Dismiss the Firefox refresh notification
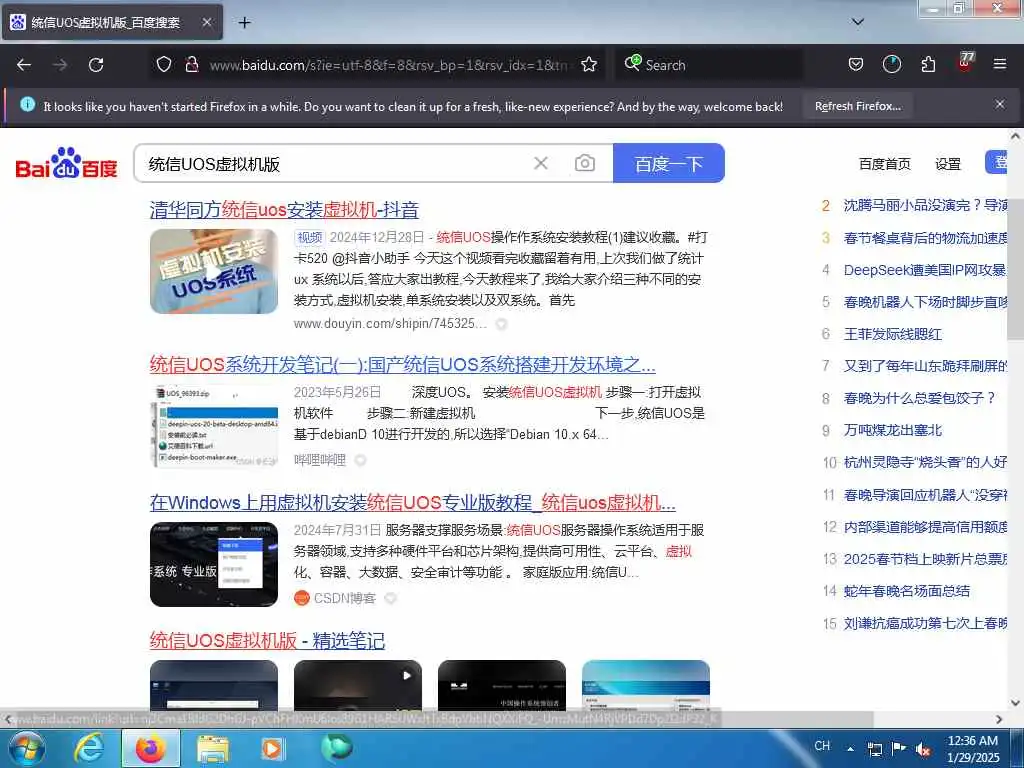The image size is (1024, 768). pos(1000,104)
